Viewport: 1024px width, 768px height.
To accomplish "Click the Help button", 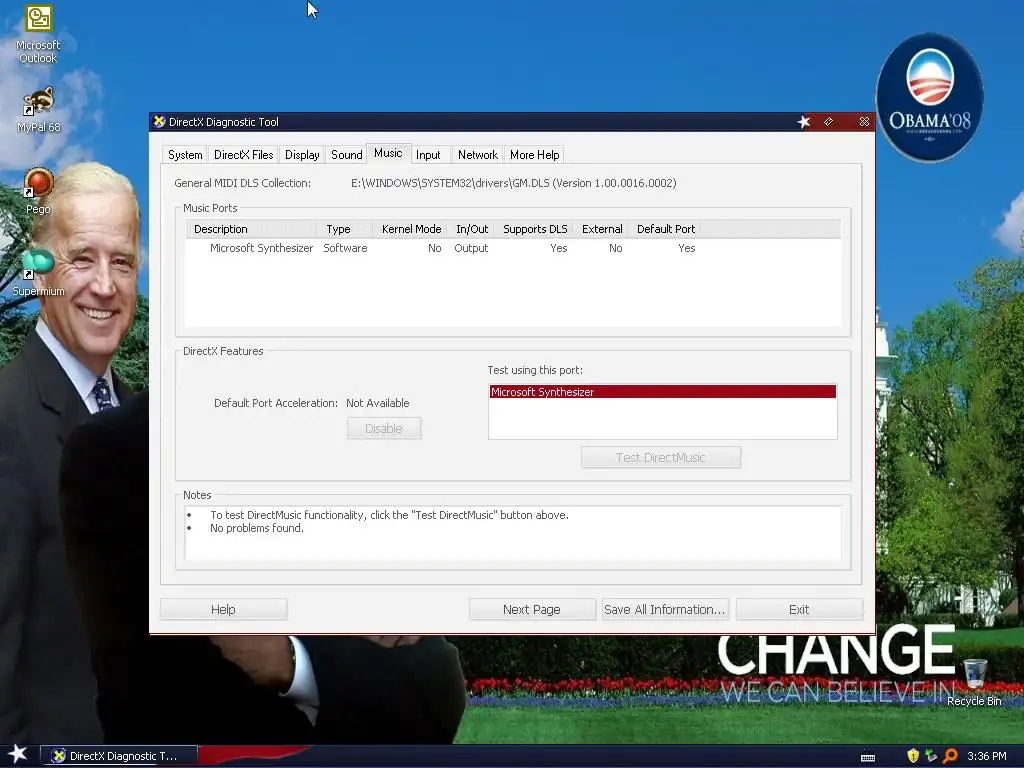I will click(x=223, y=609).
